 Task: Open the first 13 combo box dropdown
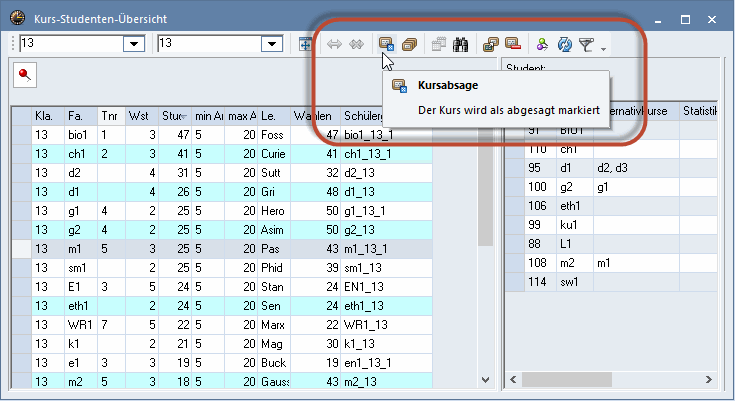[134, 44]
